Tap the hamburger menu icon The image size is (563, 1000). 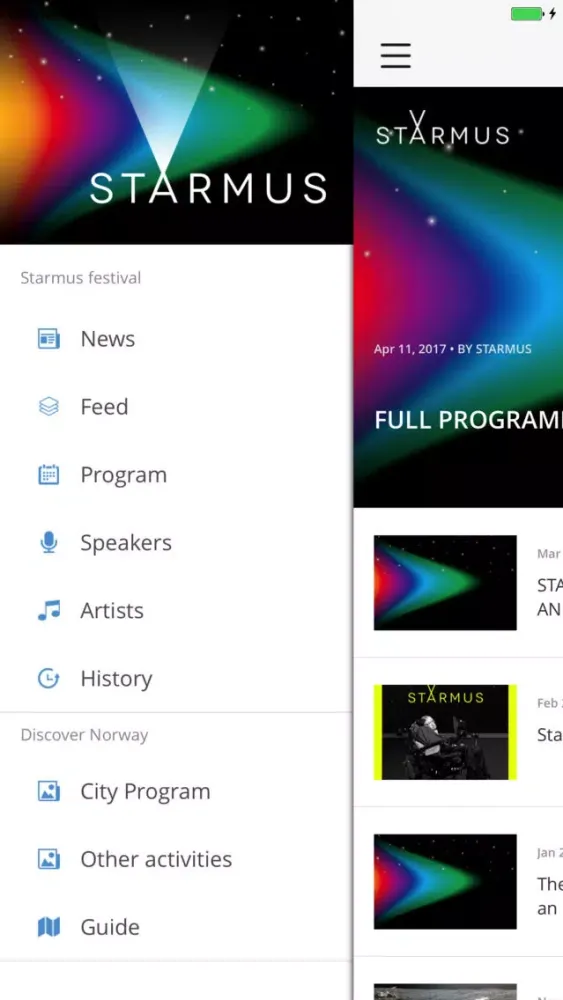coord(395,55)
